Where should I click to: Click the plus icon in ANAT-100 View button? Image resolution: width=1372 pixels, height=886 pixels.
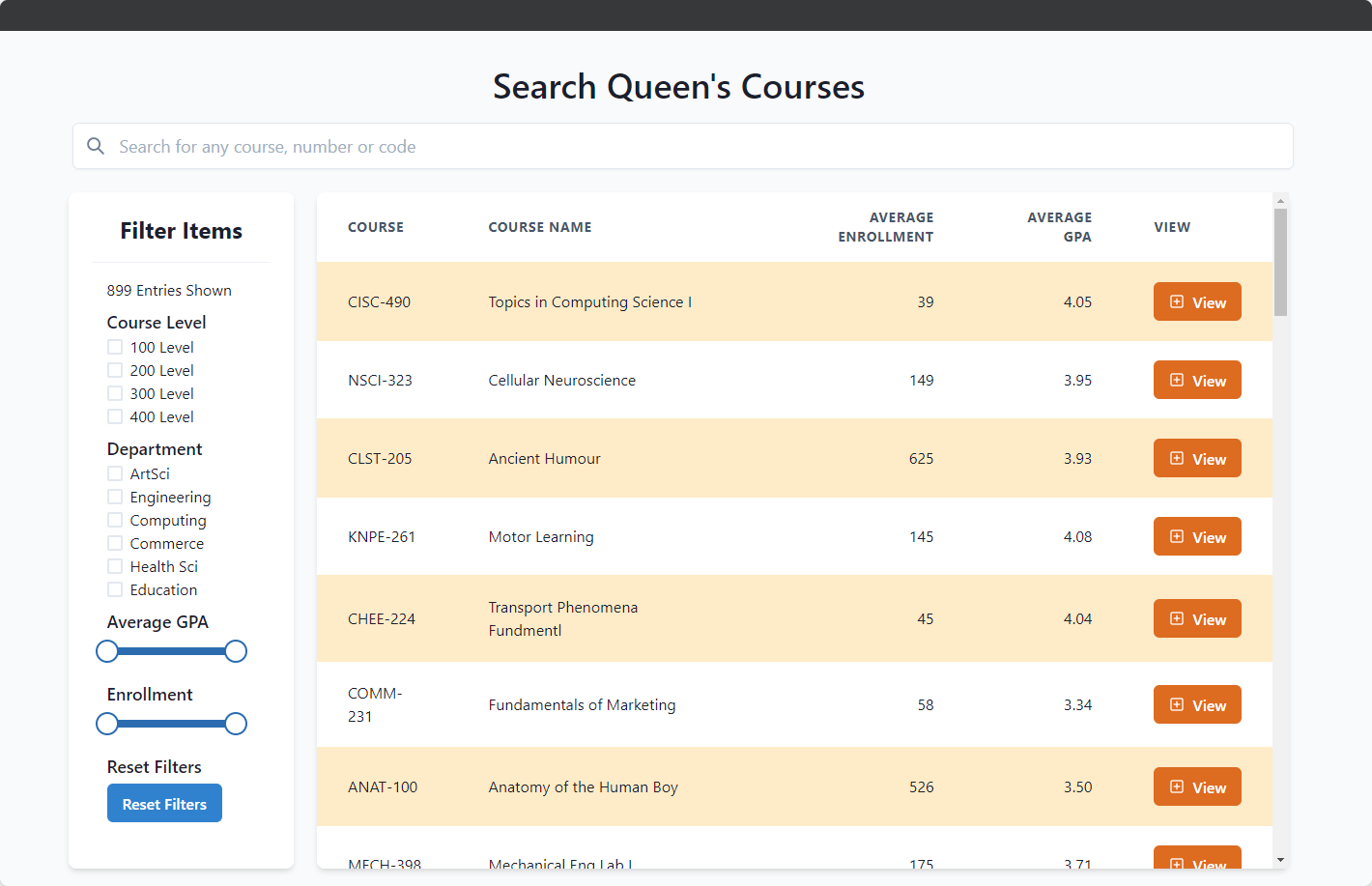pos(1177,787)
